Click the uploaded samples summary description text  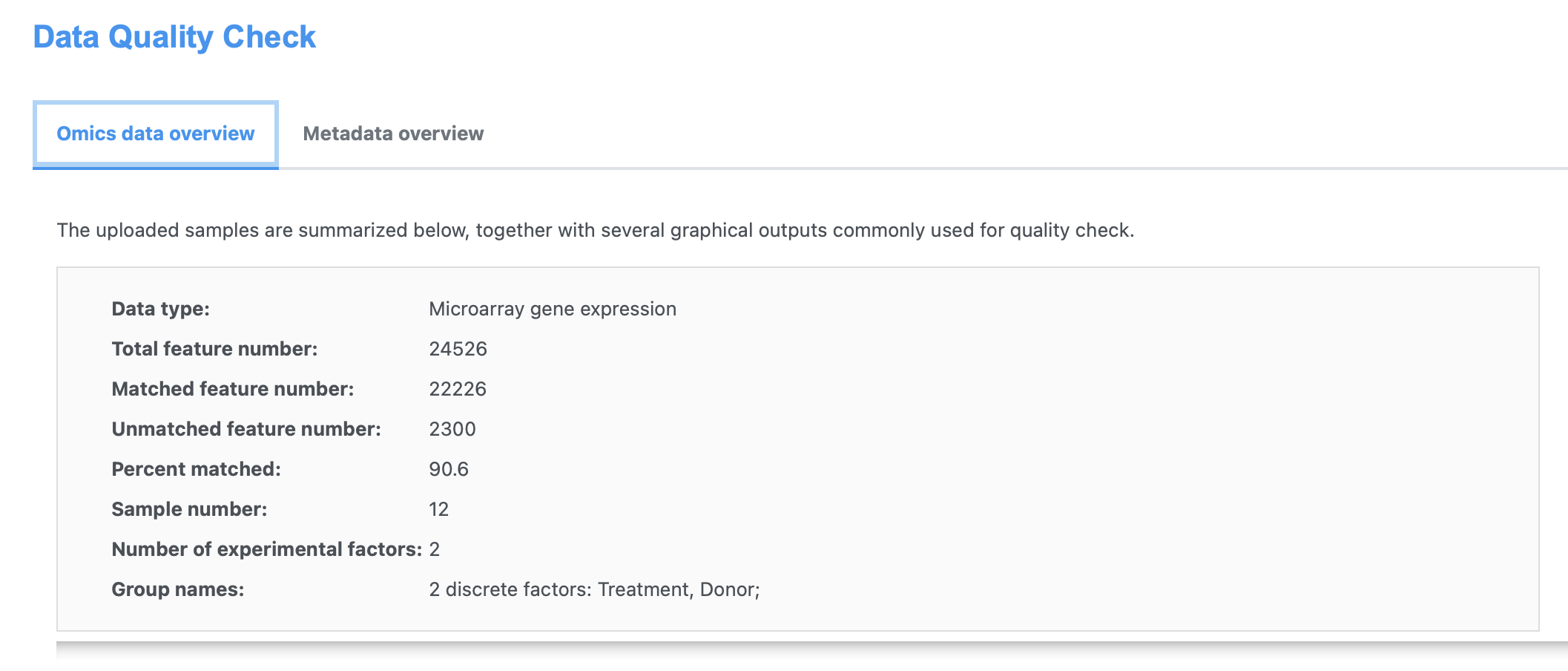click(595, 230)
